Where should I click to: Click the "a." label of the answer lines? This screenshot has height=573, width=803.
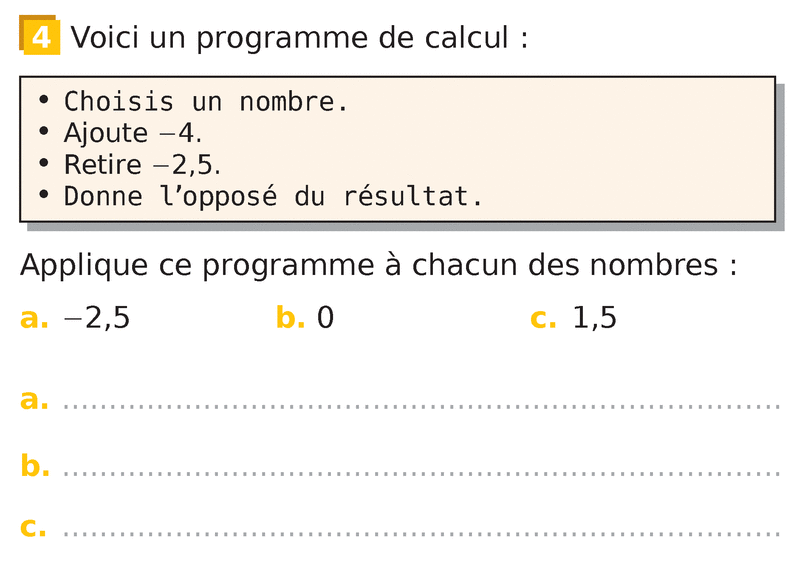pos(34,400)
